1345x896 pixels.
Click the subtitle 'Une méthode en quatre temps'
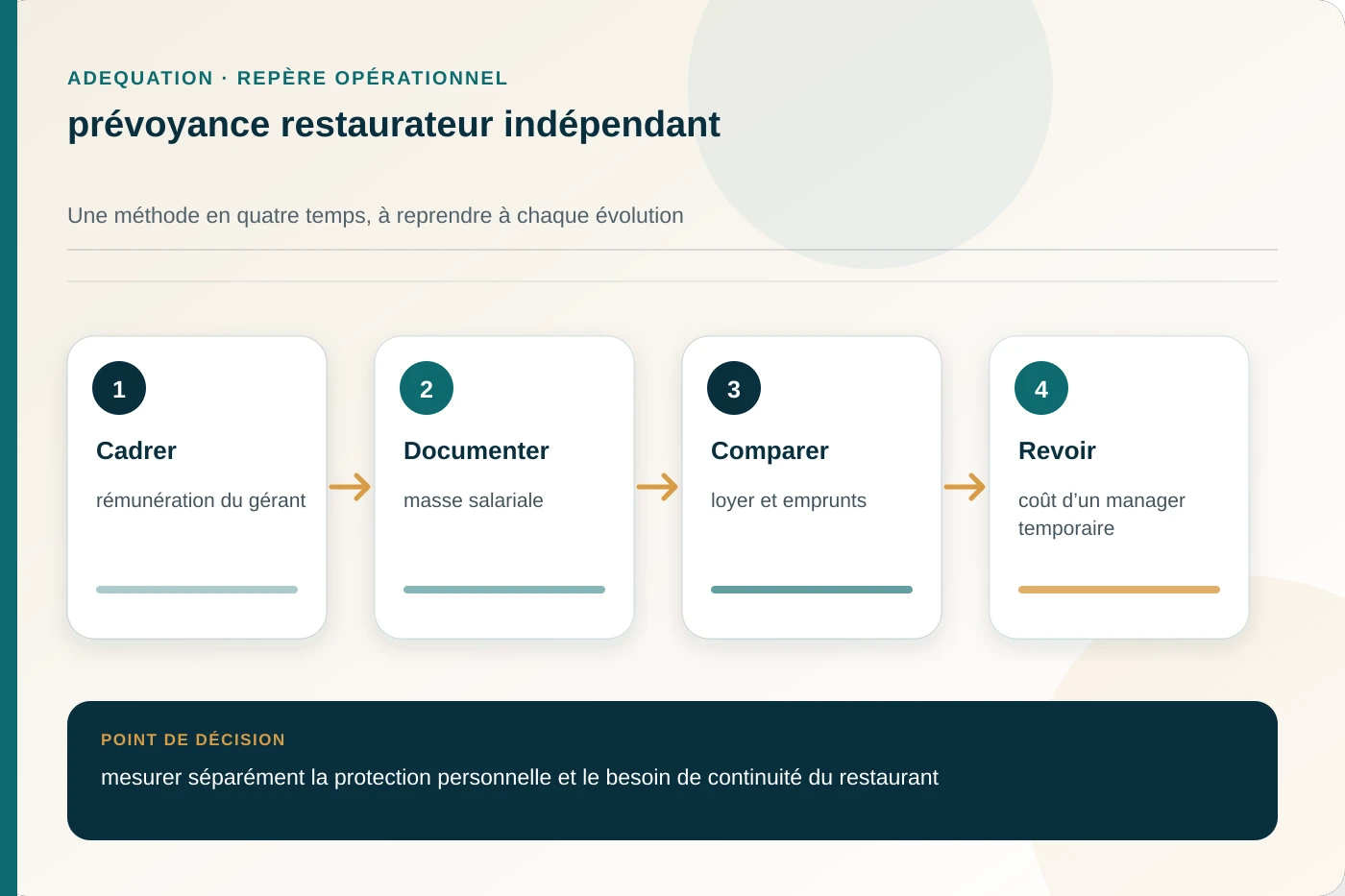218,215
